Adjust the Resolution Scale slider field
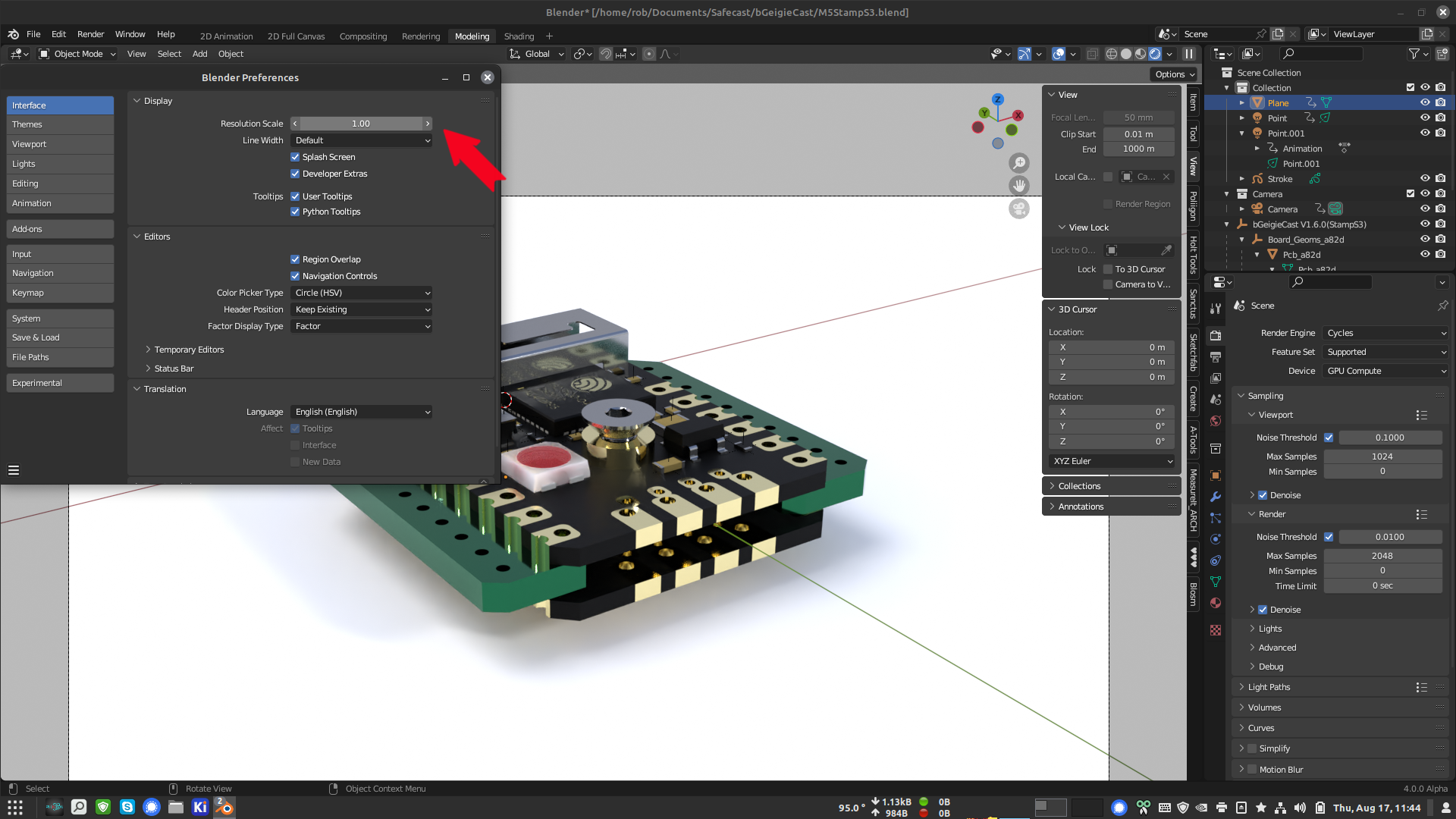Image resolution: width=1456 pixels, height=819 pixels. (362, 124)
